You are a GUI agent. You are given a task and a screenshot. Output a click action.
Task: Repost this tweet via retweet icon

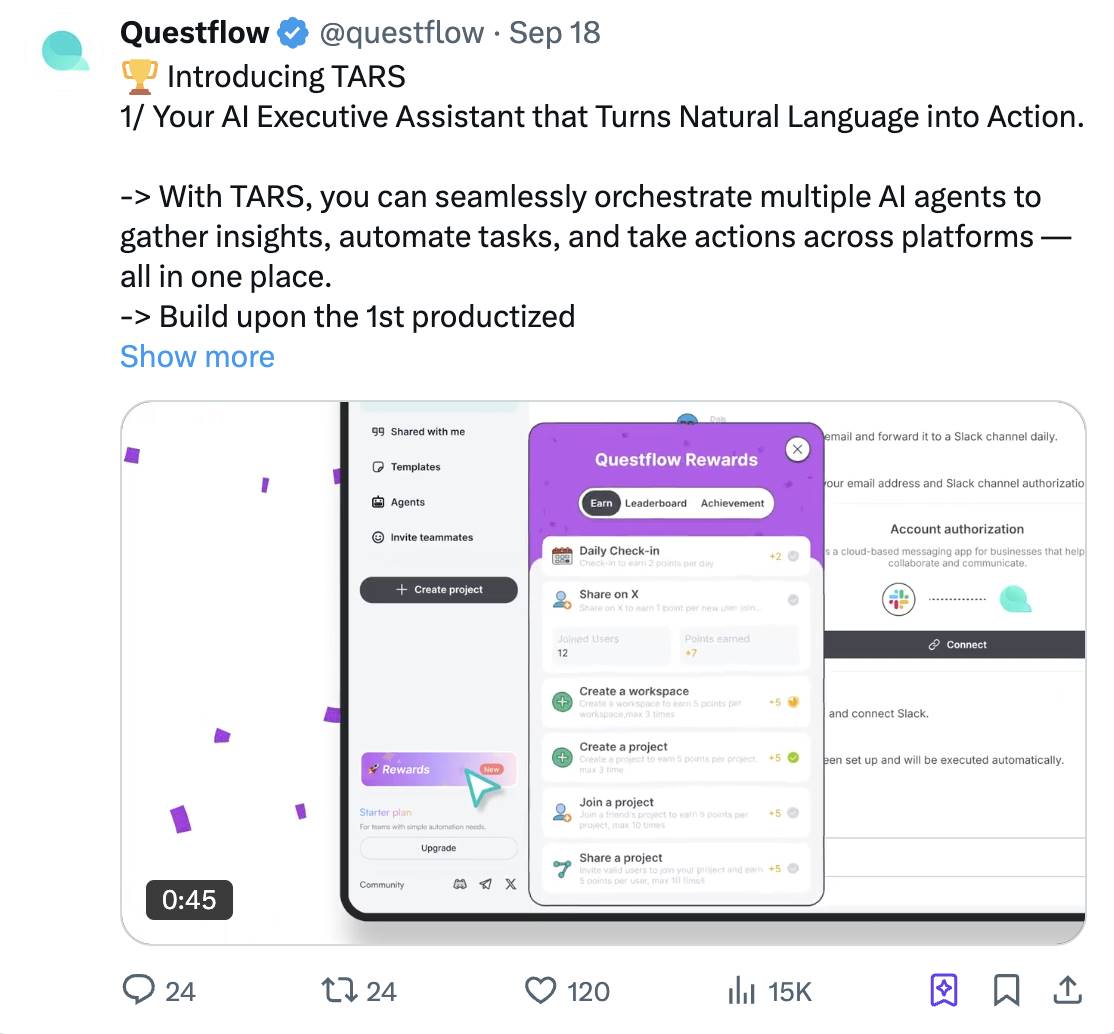340,990
